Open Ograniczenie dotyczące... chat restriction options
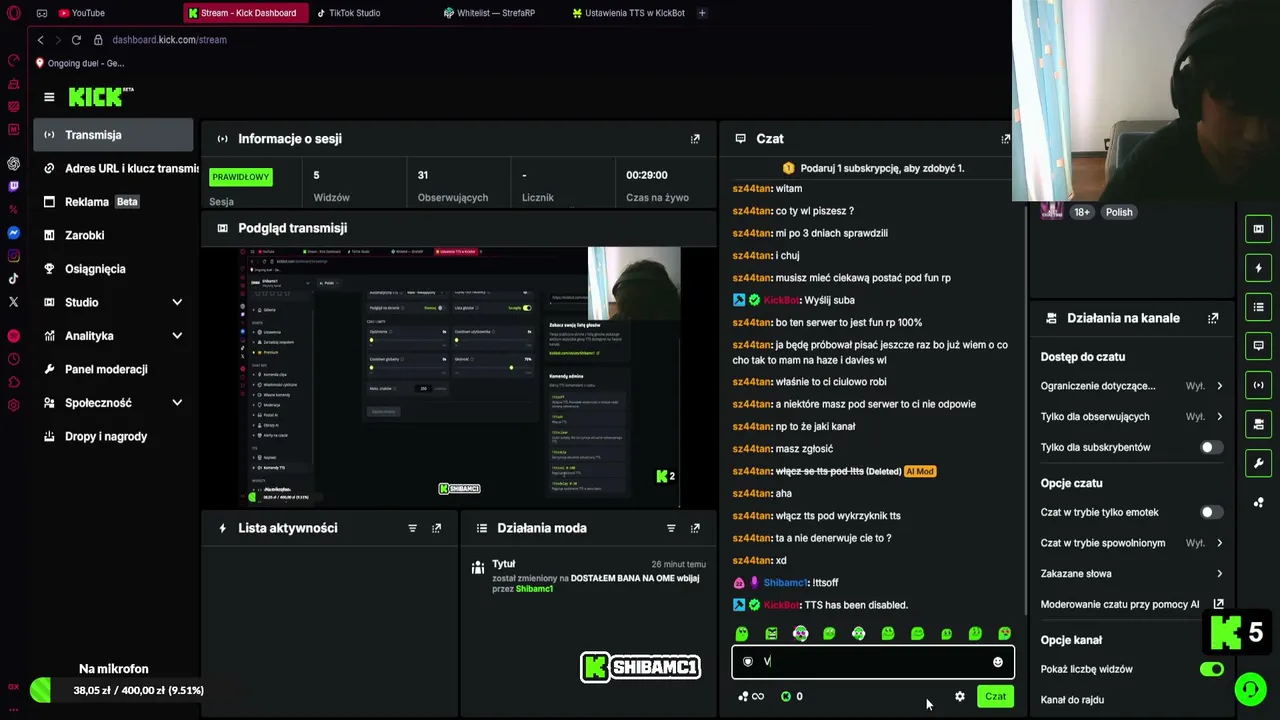This screenshot has height=720, width=1280. point(1131,386)
